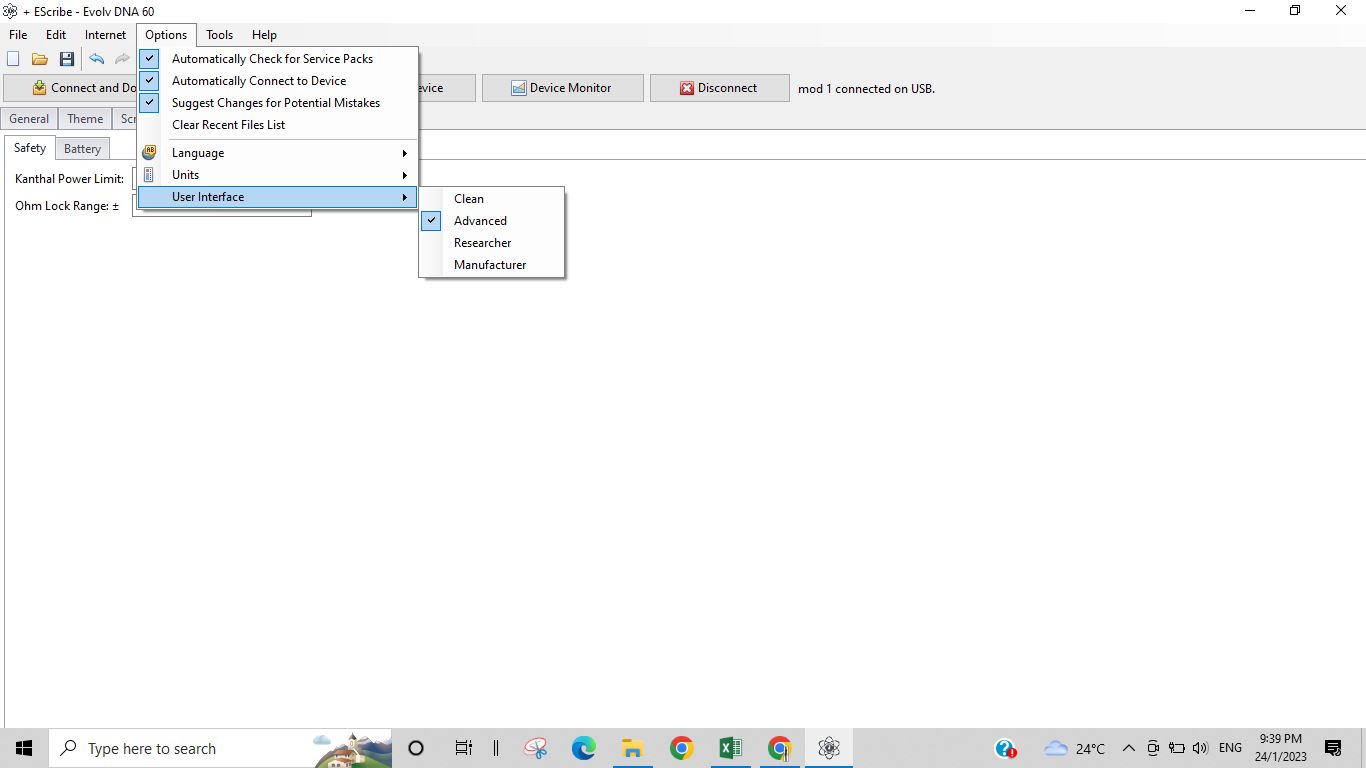Click the Save floppy disk icon
1366x768 pixels.
(67, 59)
